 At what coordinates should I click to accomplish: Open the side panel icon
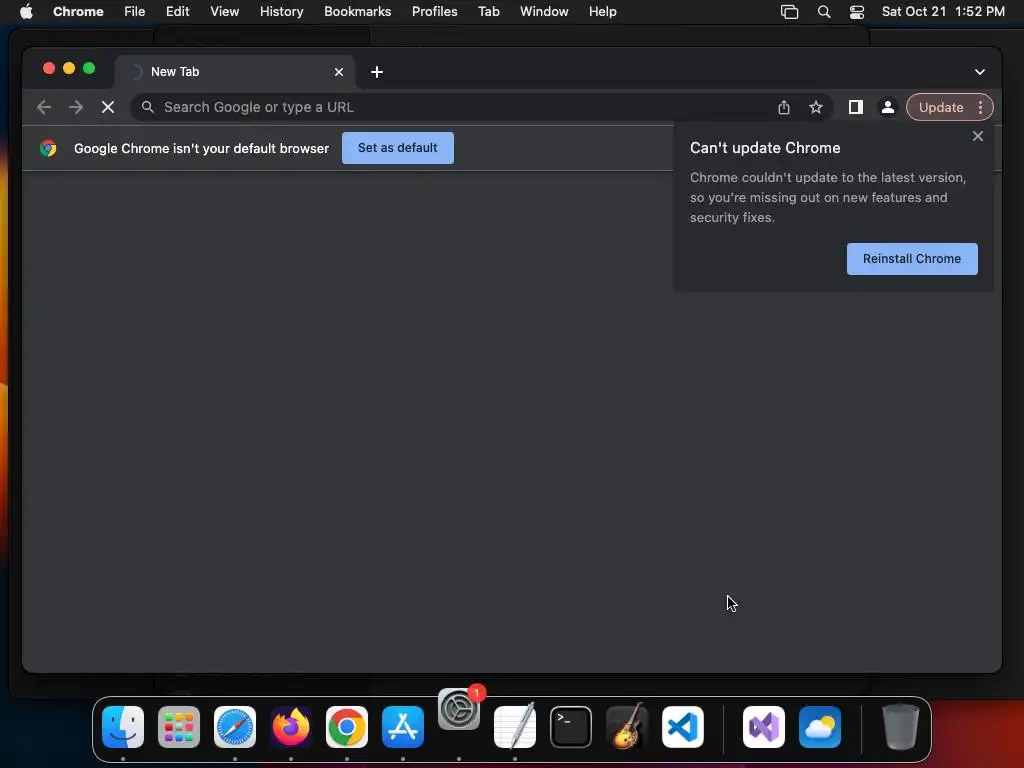pos(856,107)
